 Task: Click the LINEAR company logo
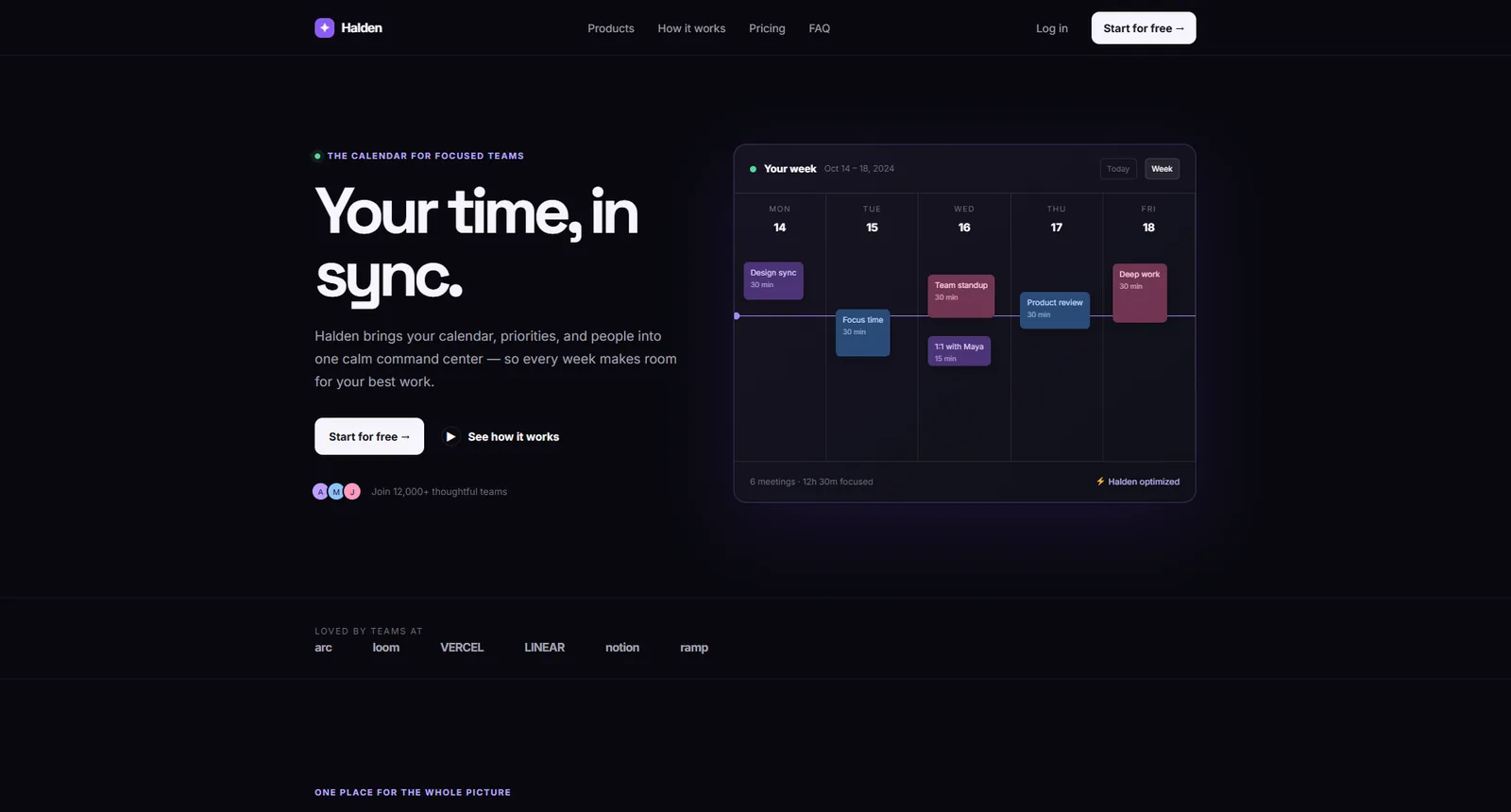click(545, 648)
